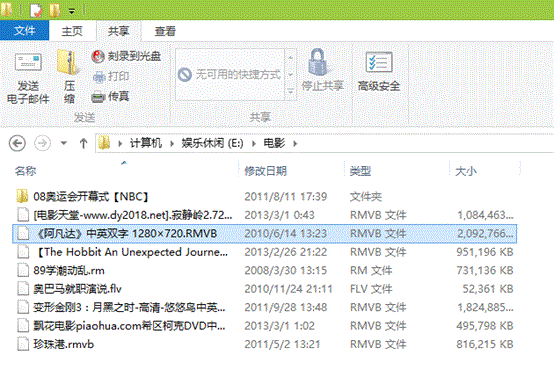Select 《阿凡达》中英双字 1280×720.RMVB
Image resolution: width=554 pixels, height=392 pixels.
pos(125,233)
